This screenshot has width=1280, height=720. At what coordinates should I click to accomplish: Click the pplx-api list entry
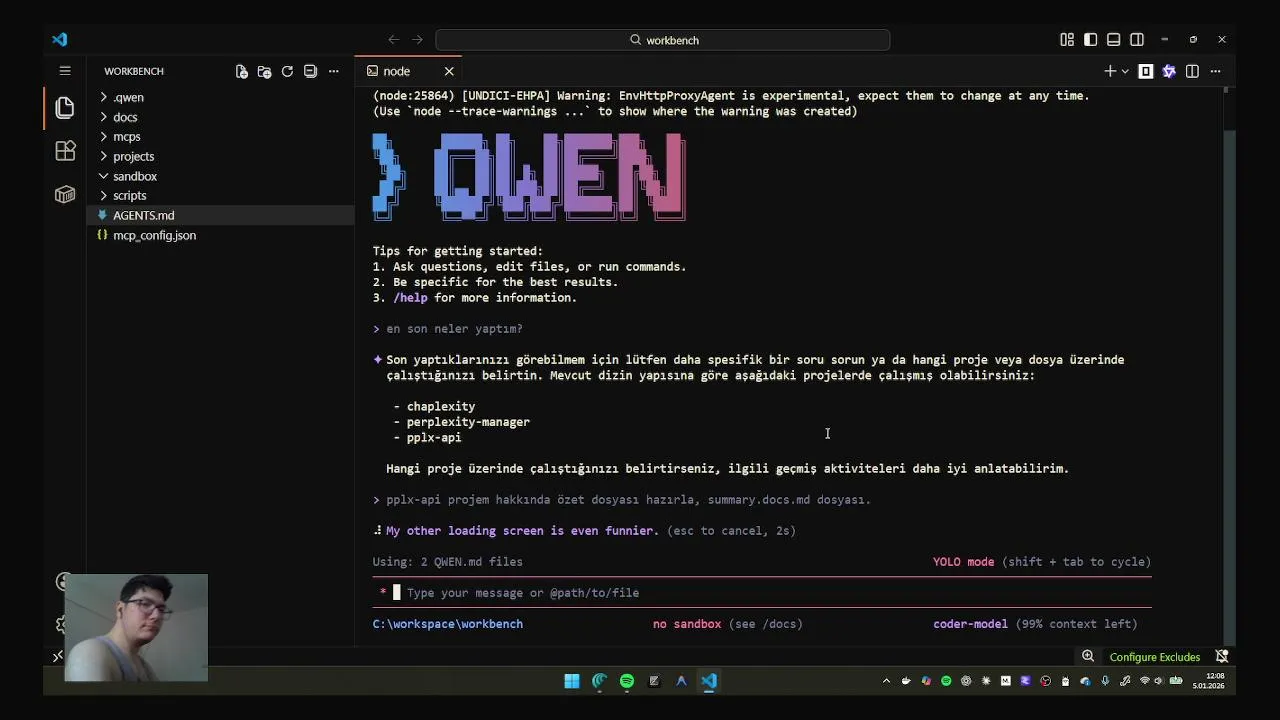(434, 438)
